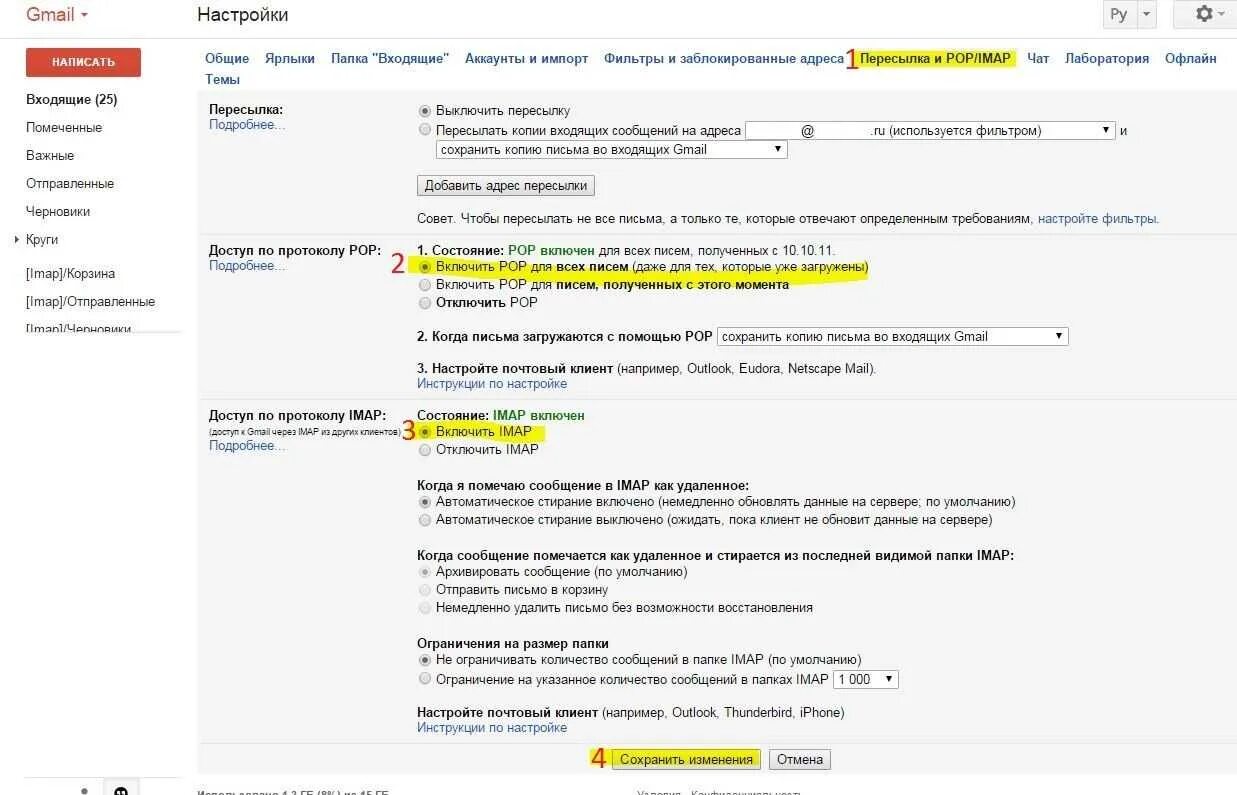Viewport: 1237px width, 795px height.
Task: Switch to the Чат tab
Action: [1038, 59]
